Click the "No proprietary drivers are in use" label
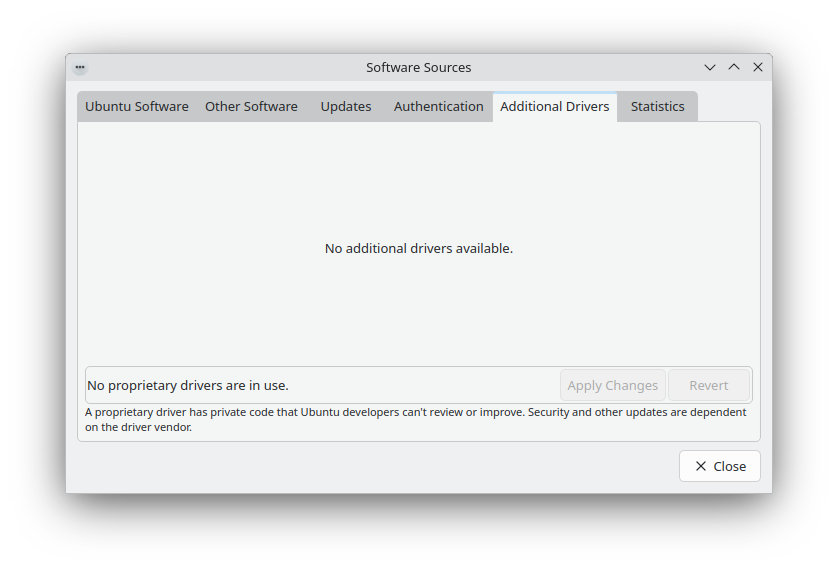838x571 pixels. pos(188,385)
